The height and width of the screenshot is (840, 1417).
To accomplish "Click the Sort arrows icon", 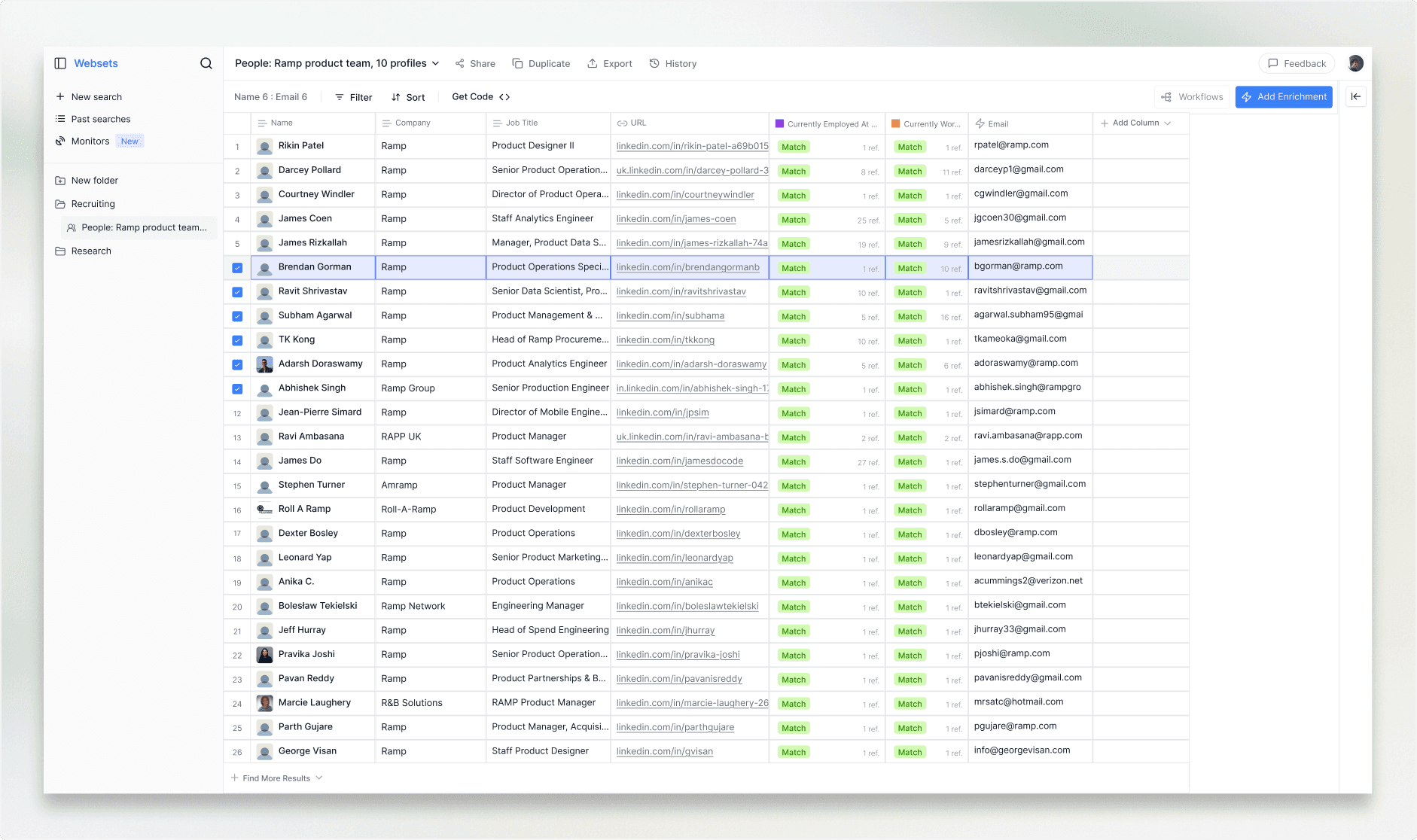I will point(396,97).
